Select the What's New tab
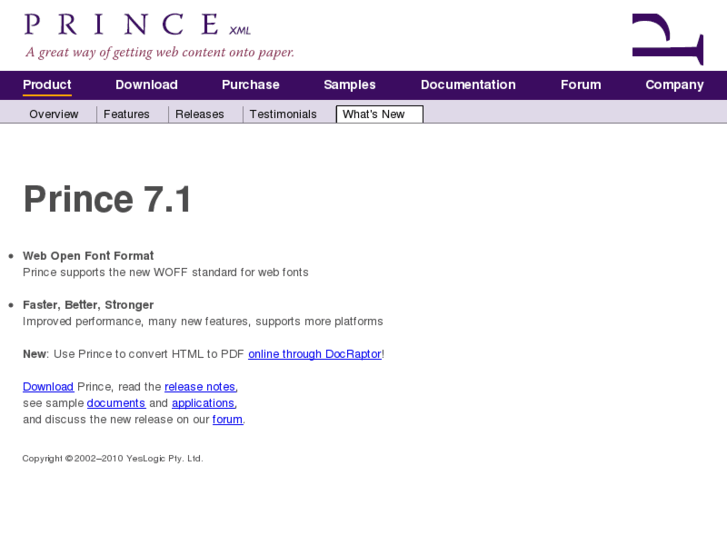 pos(379,114)
